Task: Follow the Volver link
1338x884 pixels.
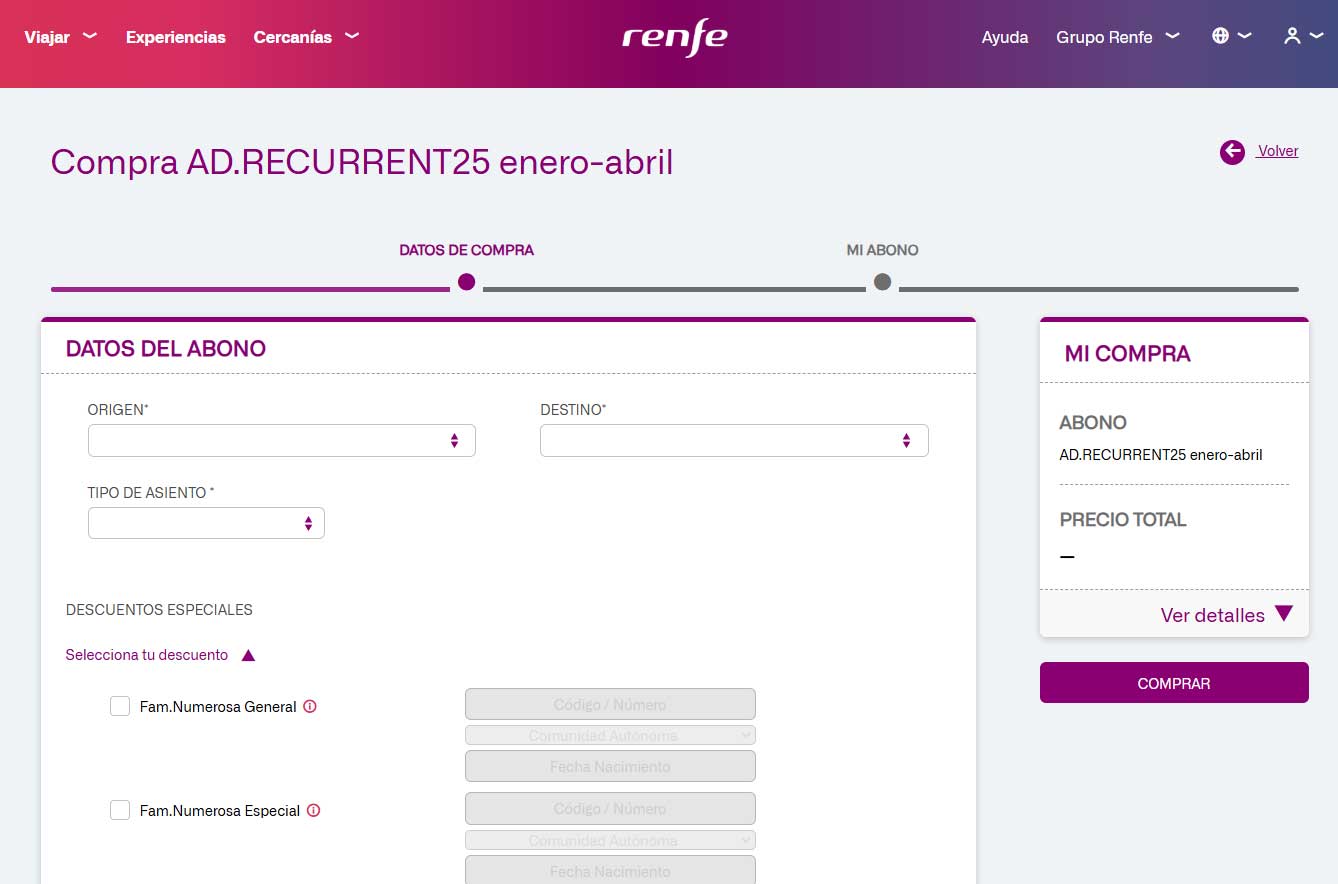Action: point(1277,151)
